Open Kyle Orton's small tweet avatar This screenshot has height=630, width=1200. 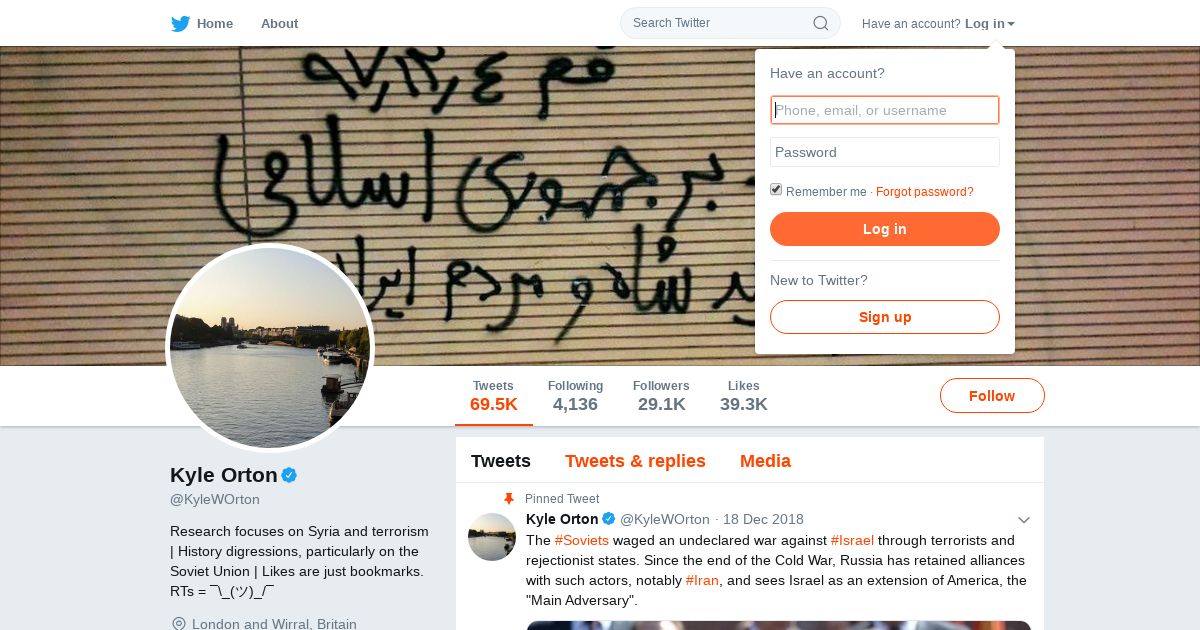click(492, 537)
